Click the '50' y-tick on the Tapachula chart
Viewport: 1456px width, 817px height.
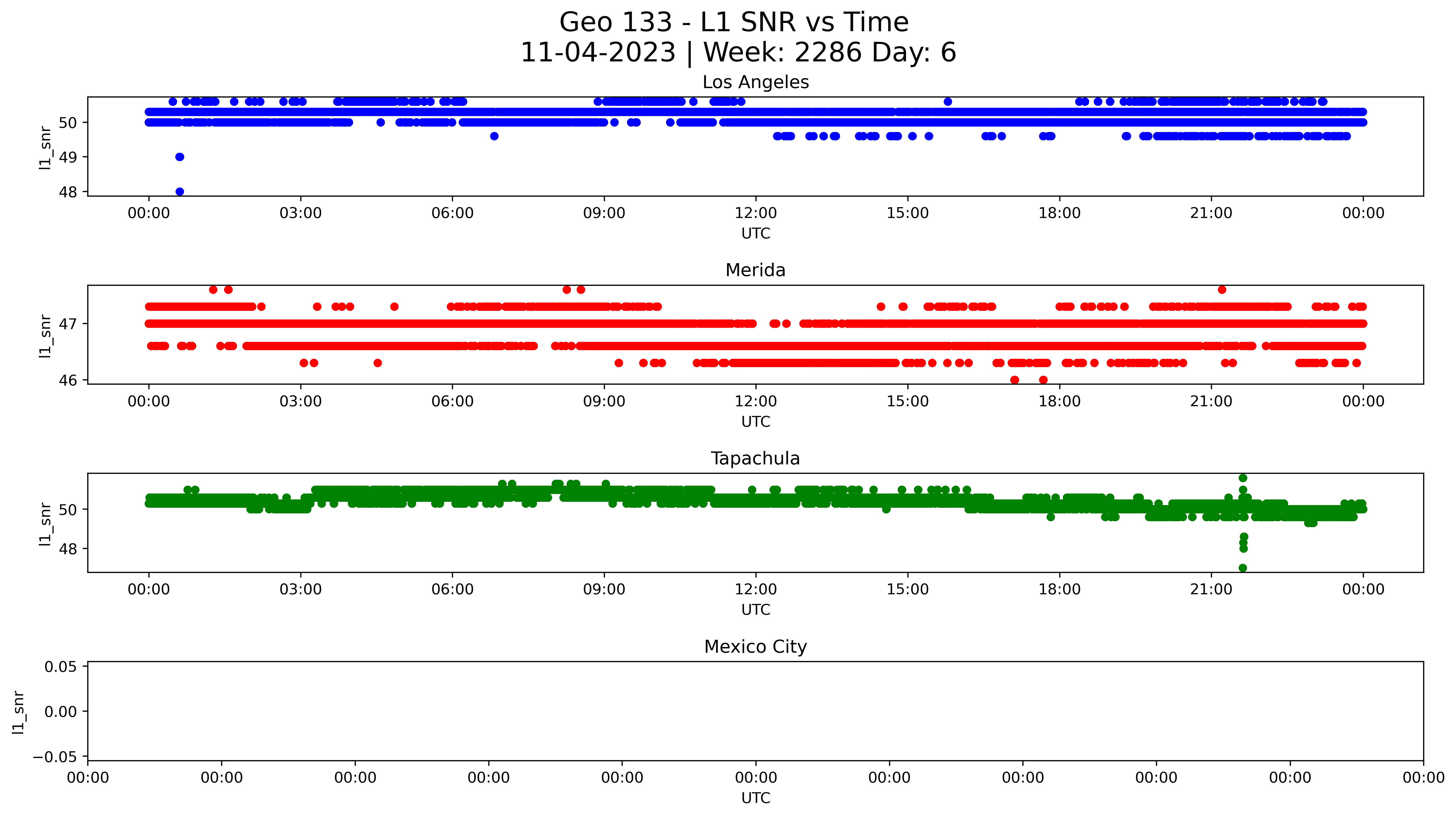(68, 509)
